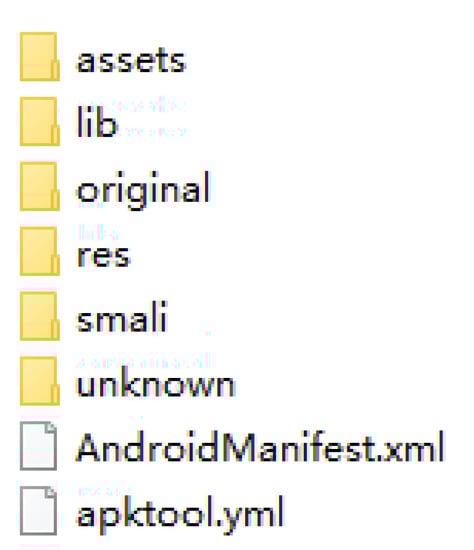Screen dimensions: 474x550
Task: Click the AndroidManifest.xml file name
Action: point(260,447)
